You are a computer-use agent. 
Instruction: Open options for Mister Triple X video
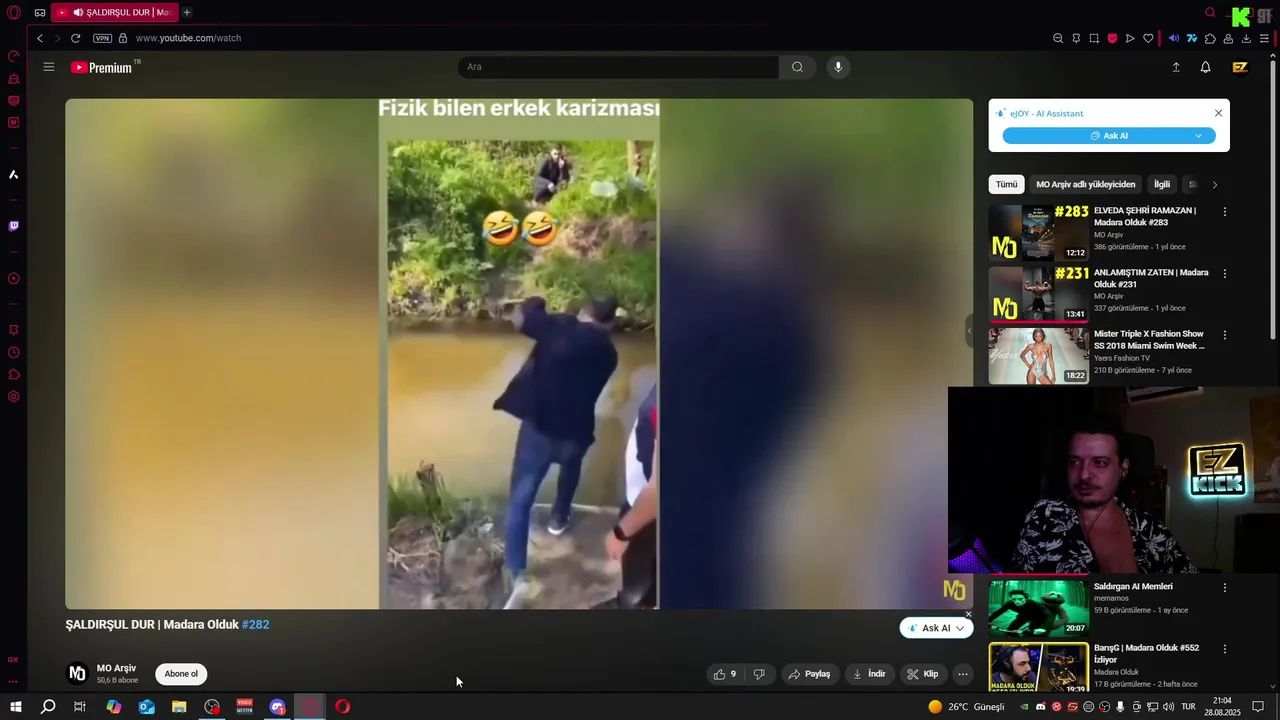point(1224,335)
